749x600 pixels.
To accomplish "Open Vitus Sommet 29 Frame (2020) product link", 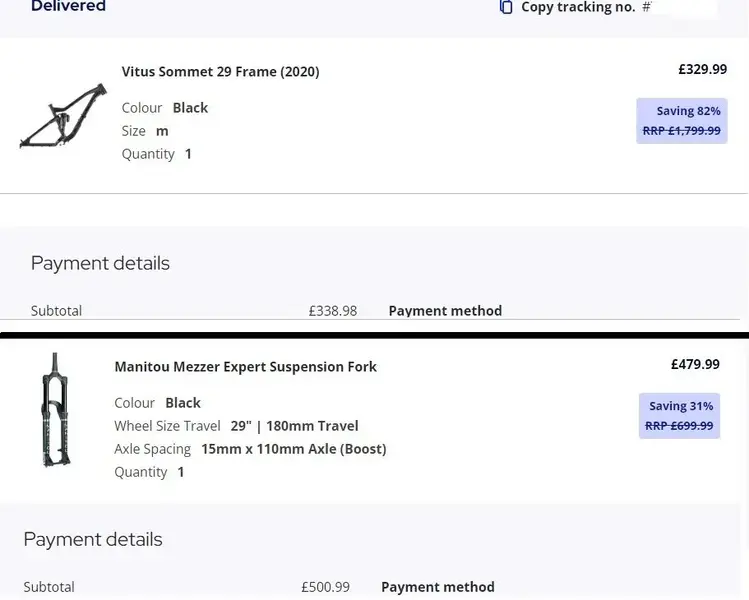I will 220,72.
